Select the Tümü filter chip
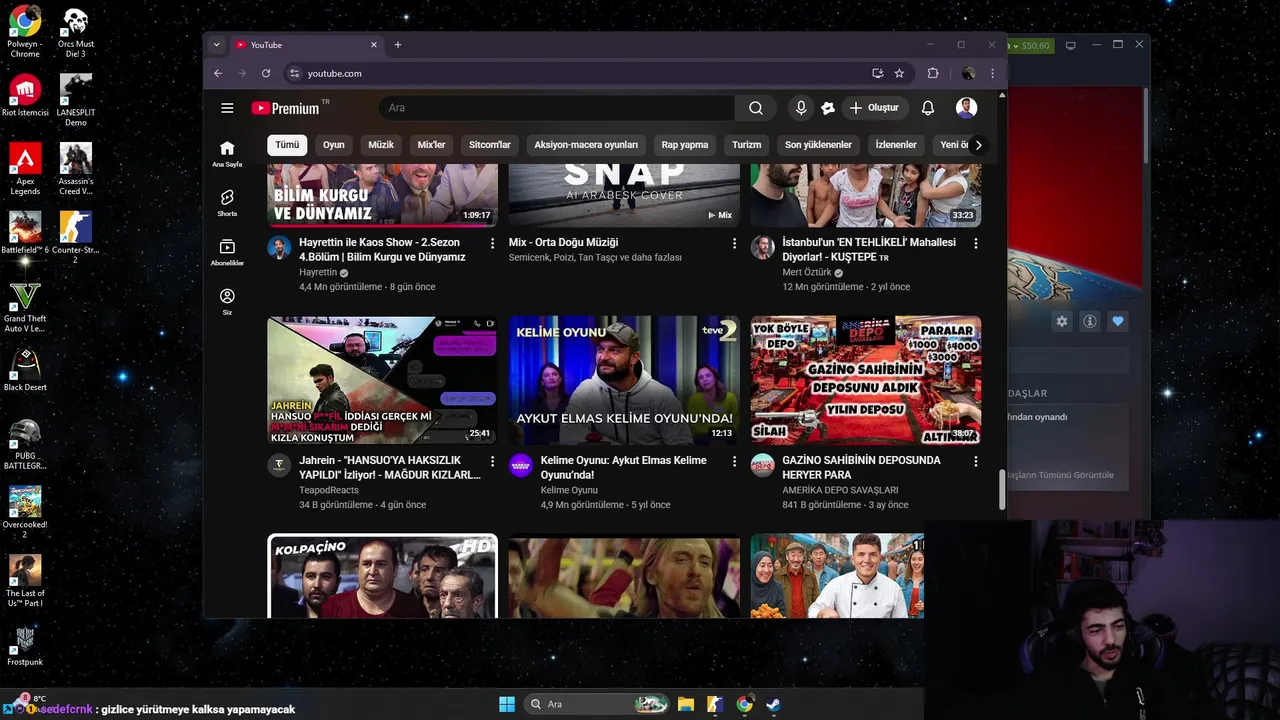Image resolution: width=1280 pixels, height=720 pixels. (287, 145)
